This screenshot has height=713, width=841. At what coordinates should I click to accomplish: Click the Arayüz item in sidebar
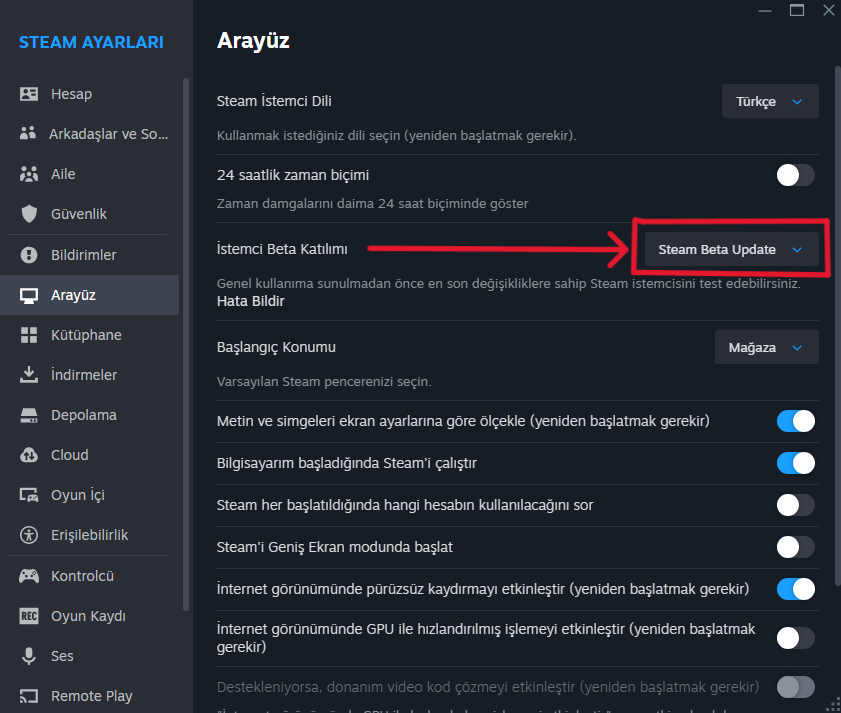click(x=90, y=295)
